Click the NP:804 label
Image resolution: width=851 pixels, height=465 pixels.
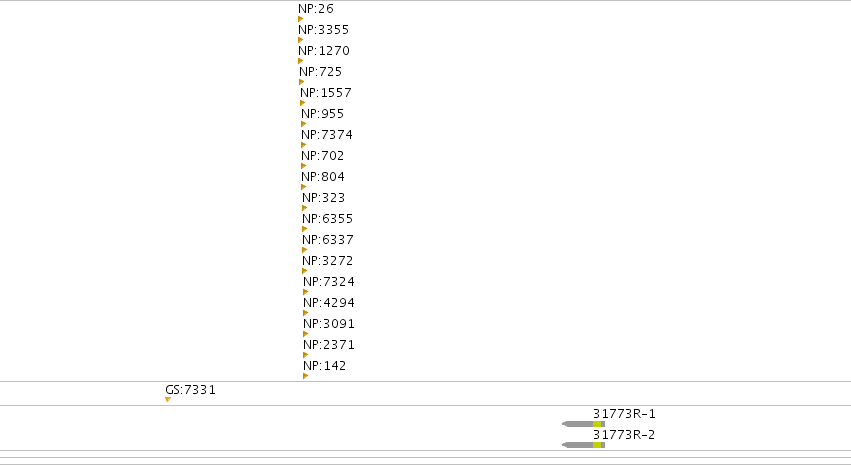tap(323, 177)
